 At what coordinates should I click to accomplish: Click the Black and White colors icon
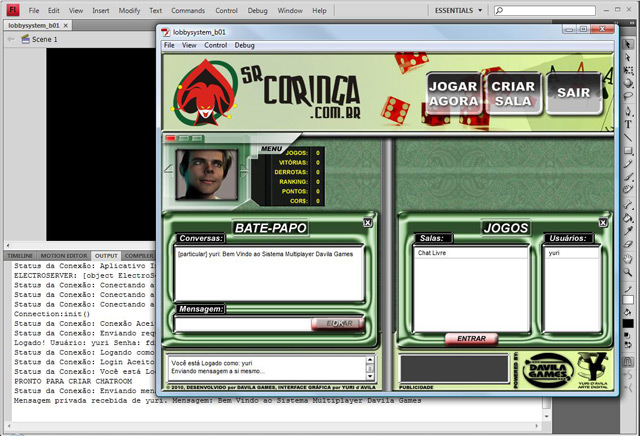[628, 335]
